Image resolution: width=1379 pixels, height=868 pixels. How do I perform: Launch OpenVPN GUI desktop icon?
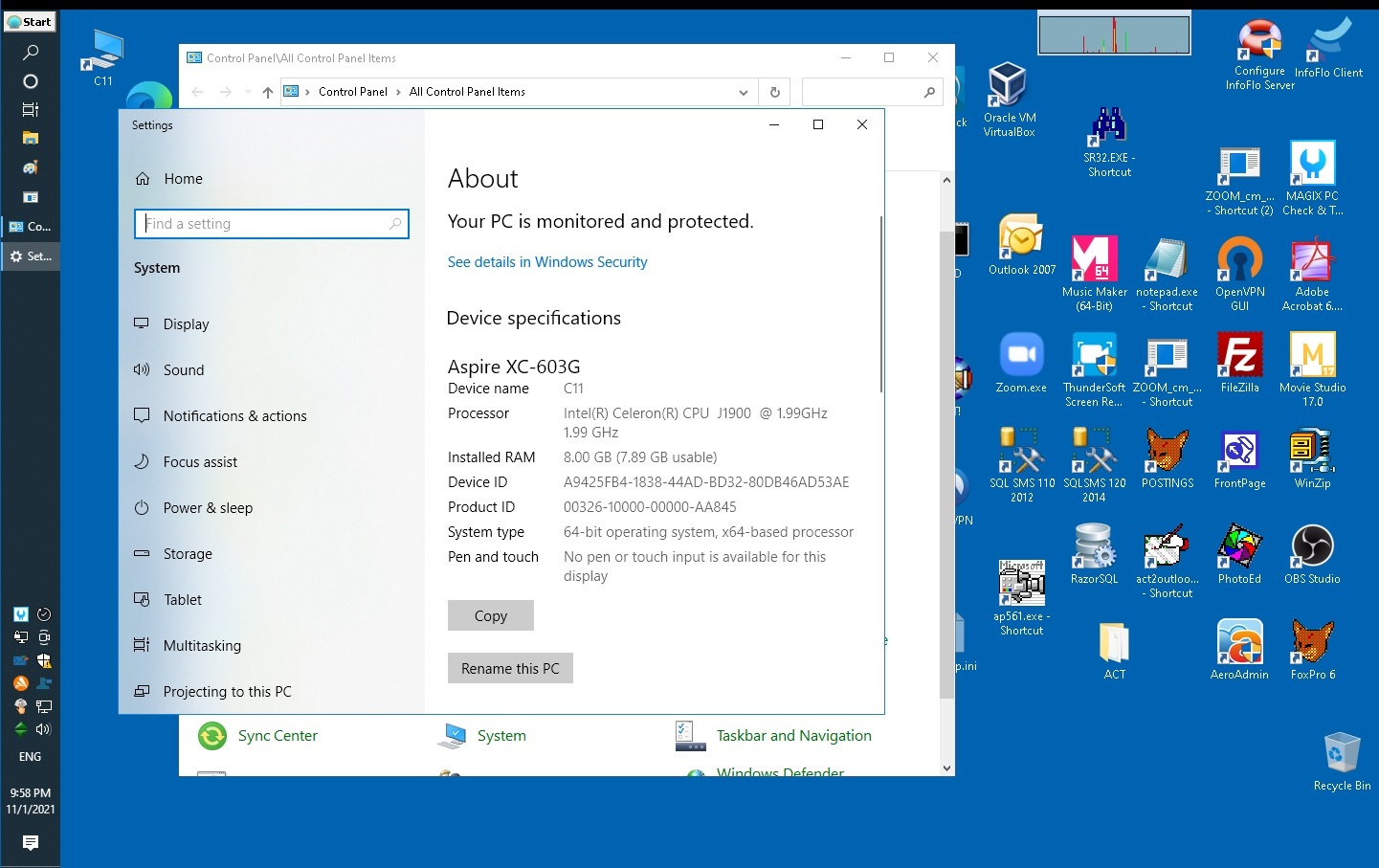[1239, 274]
